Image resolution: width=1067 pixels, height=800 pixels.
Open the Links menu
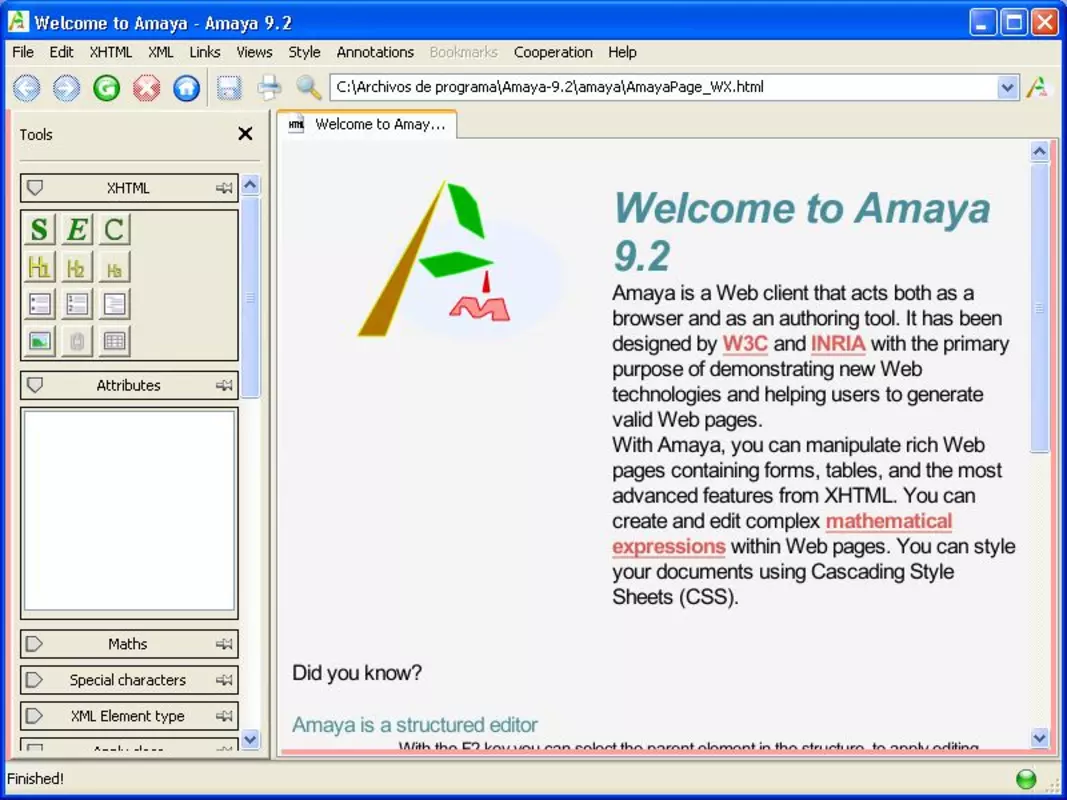click(x=205, y=52)
